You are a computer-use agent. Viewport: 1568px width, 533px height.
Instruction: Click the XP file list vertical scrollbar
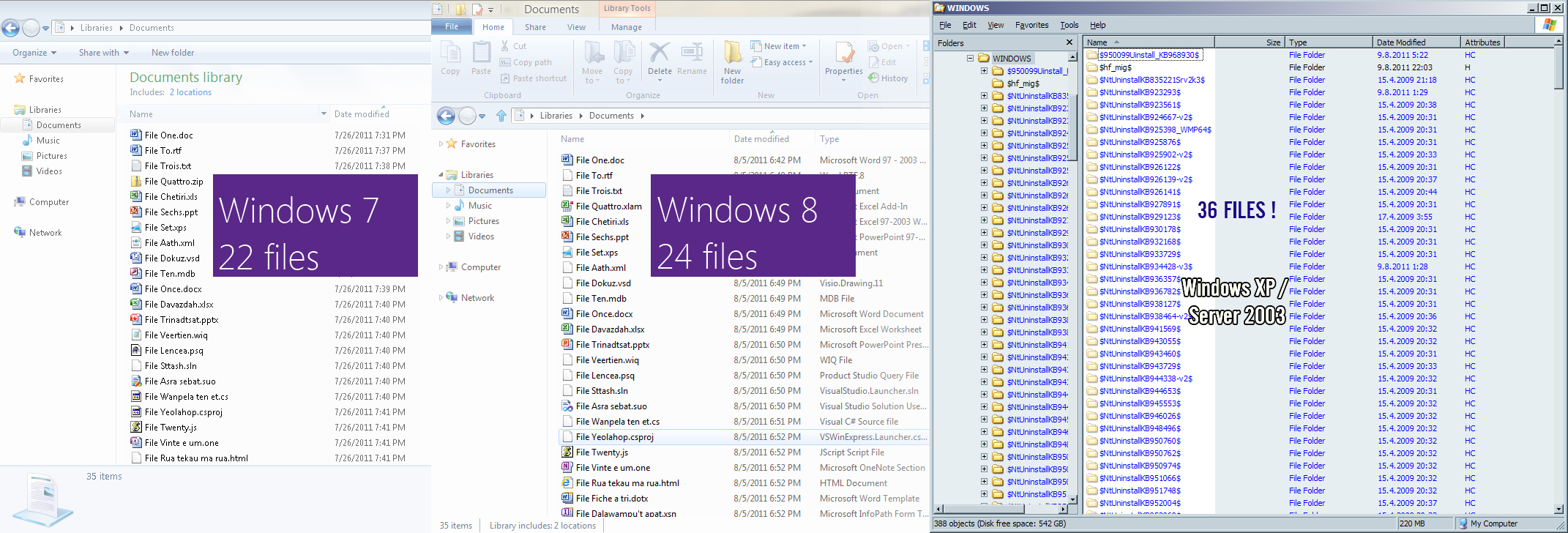point(1558,276)
